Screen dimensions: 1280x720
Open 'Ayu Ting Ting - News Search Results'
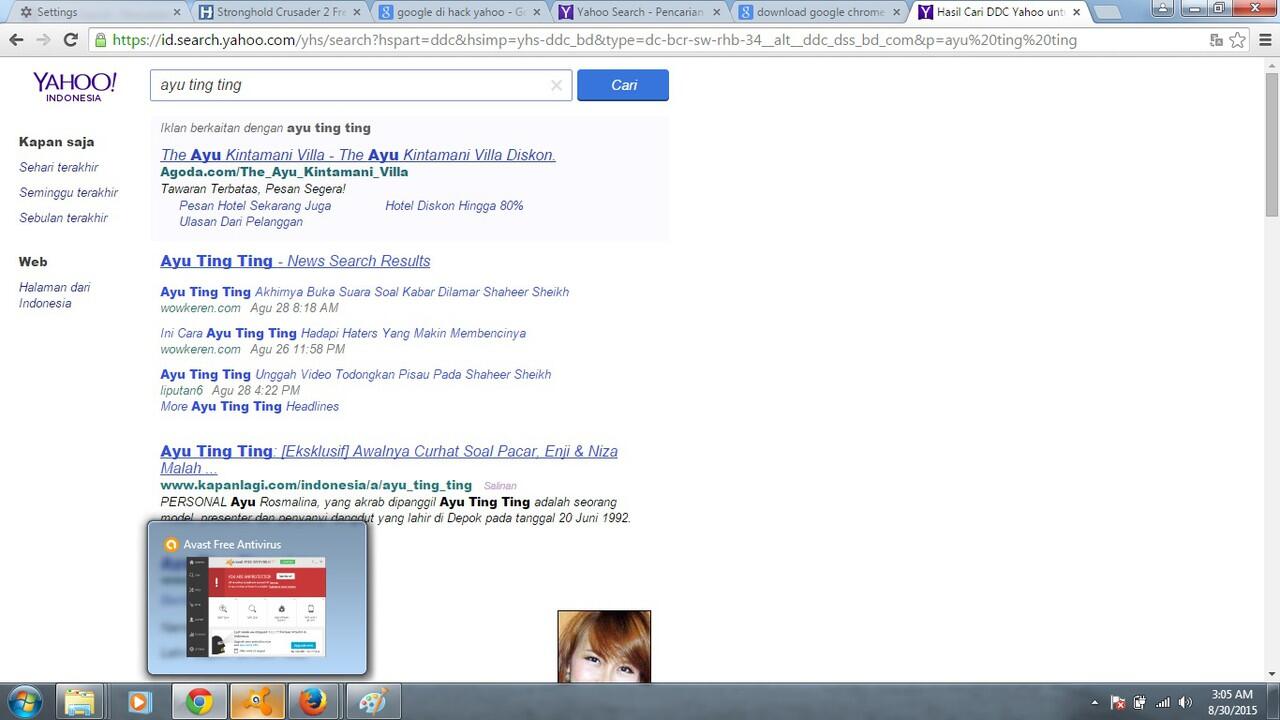click(x=295, y=261)
